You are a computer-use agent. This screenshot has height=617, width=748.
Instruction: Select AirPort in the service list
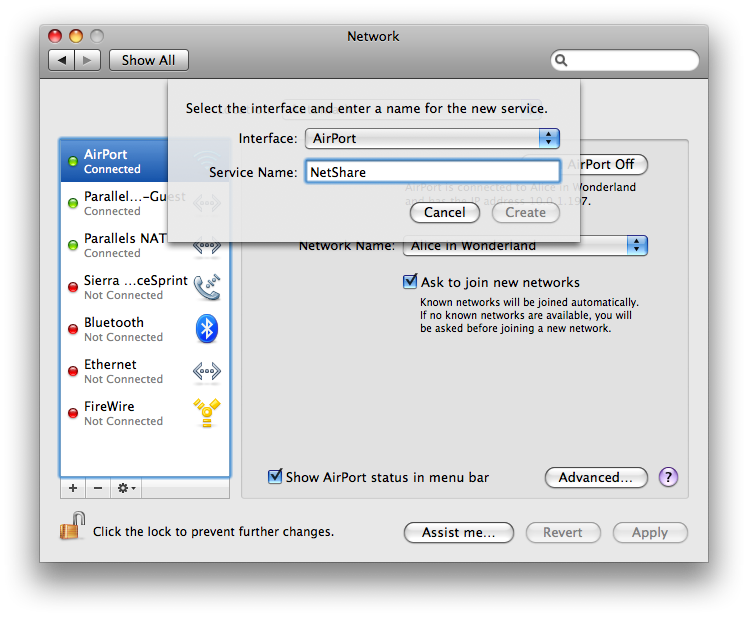point(145,161)
